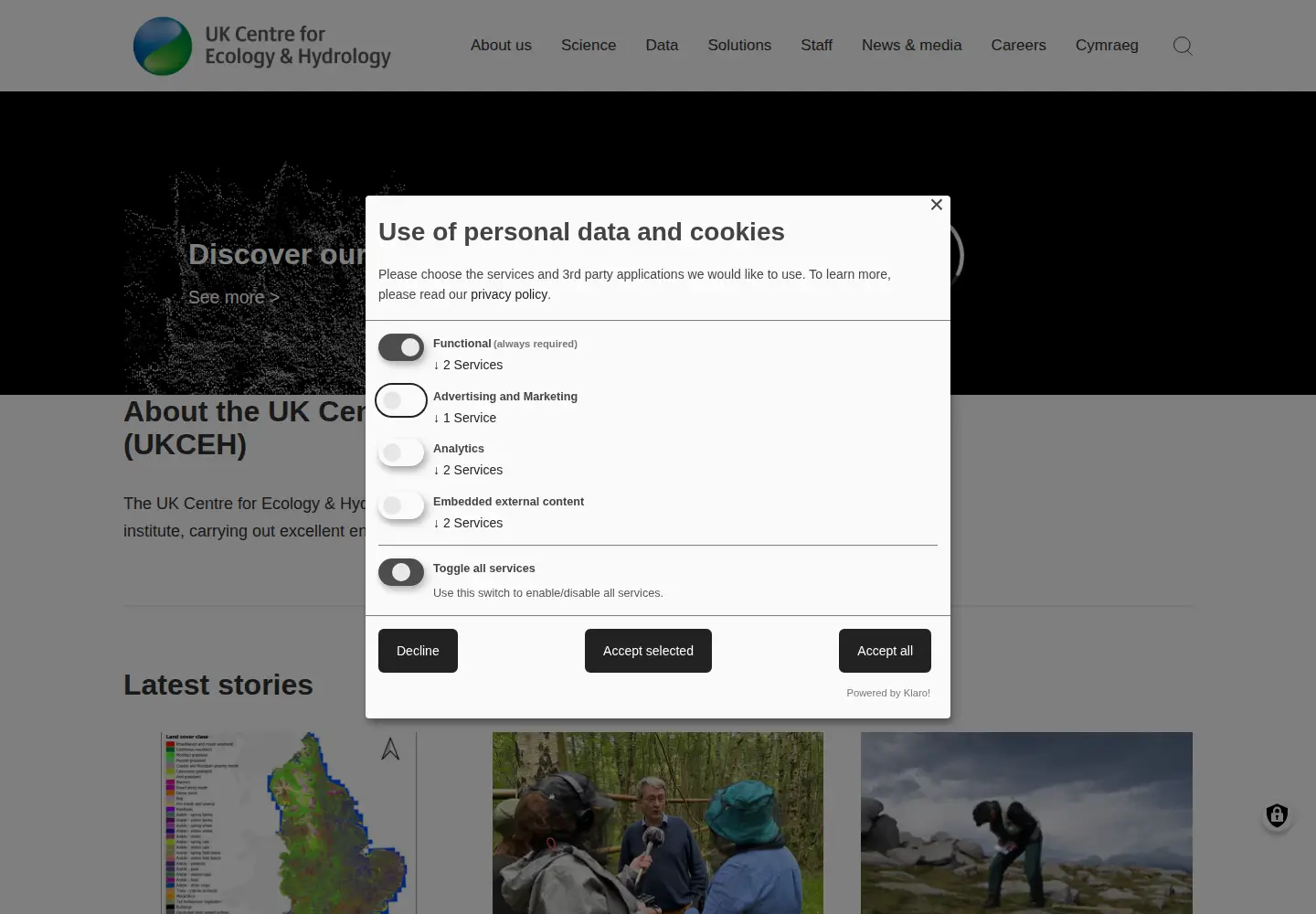Open the privacy policy link
Screen dimensions: 1316x914
(509, 294)
